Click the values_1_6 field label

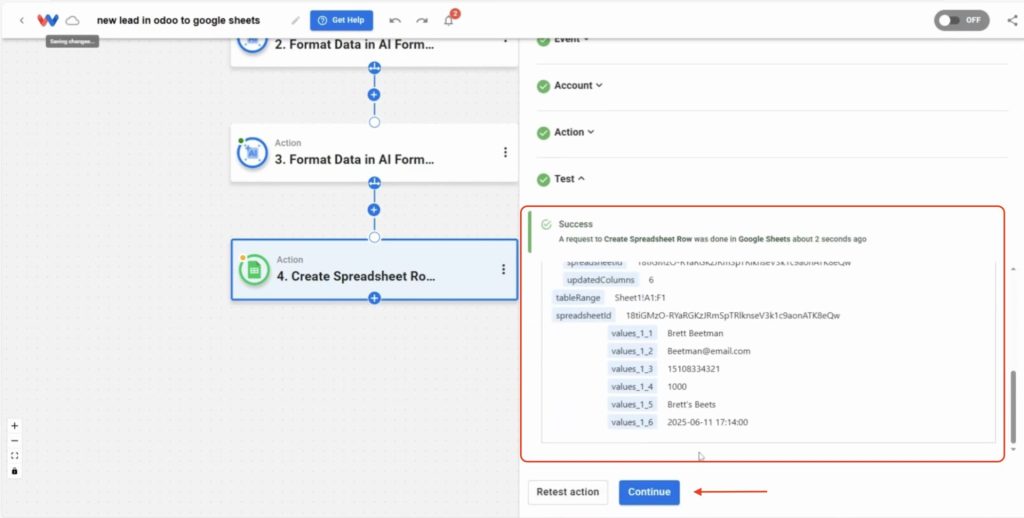[x=632, y=422]
